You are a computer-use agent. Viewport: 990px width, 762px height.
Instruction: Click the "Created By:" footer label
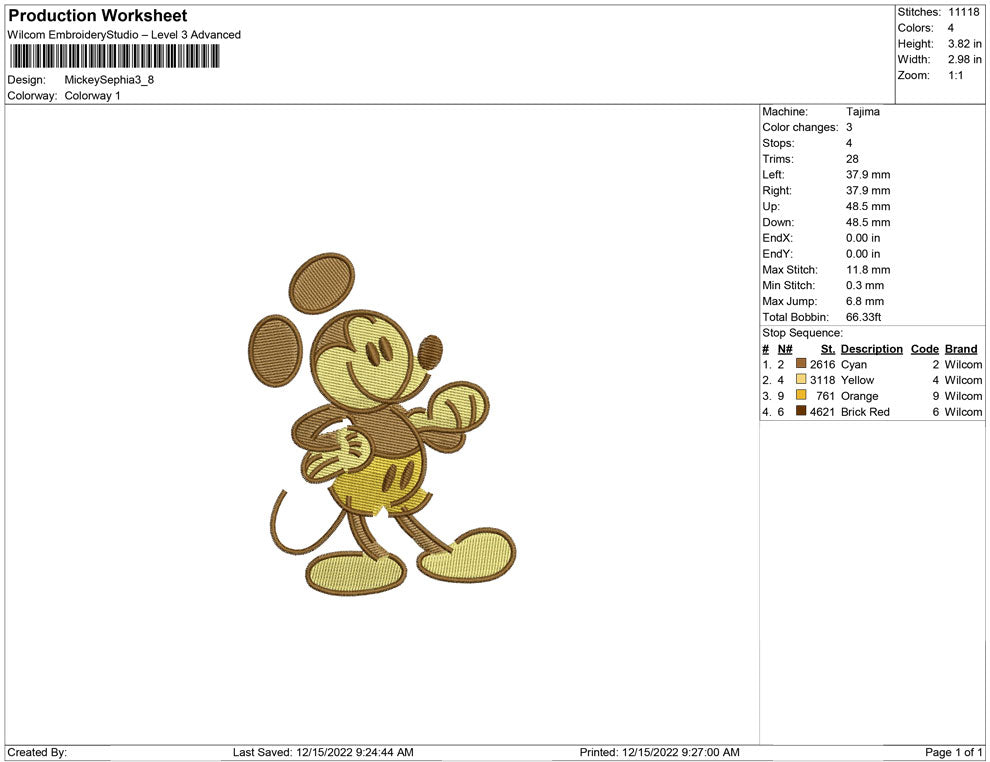37,752
